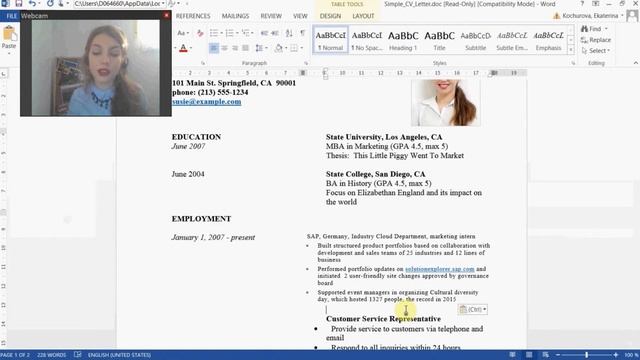Image resolution: width=640 pixels, height=360 pixels.
Task: Click the Bullets list icon
Action: [x=213, y=33]
